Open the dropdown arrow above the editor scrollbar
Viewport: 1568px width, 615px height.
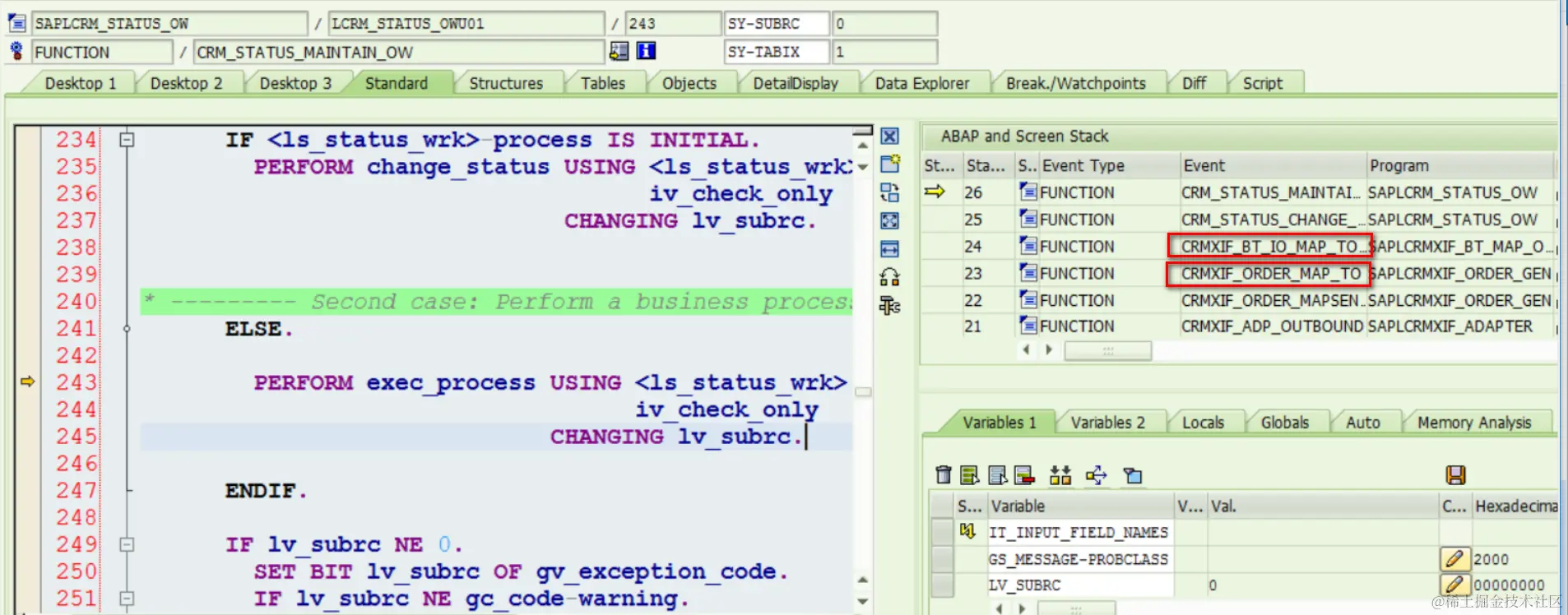tap(862, 166)
